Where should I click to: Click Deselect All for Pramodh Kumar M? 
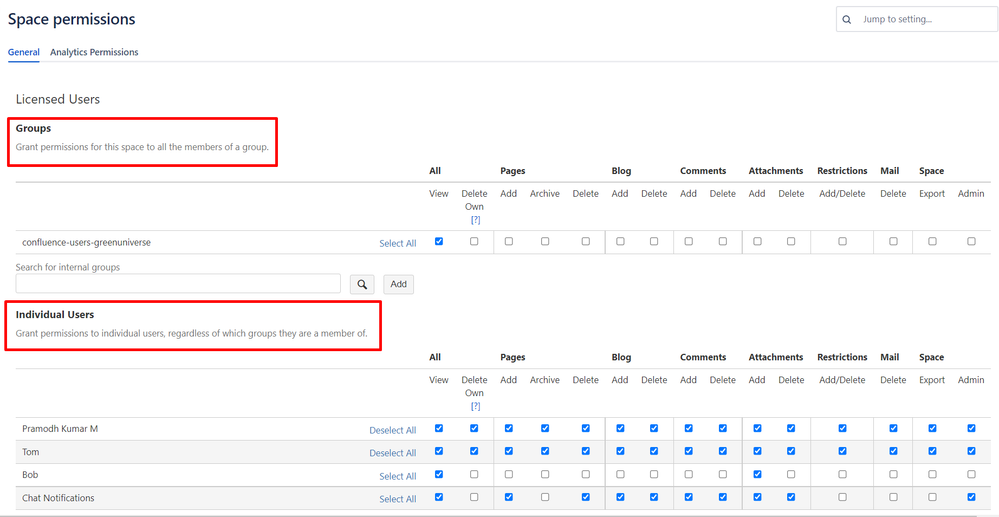click(393, 430)
